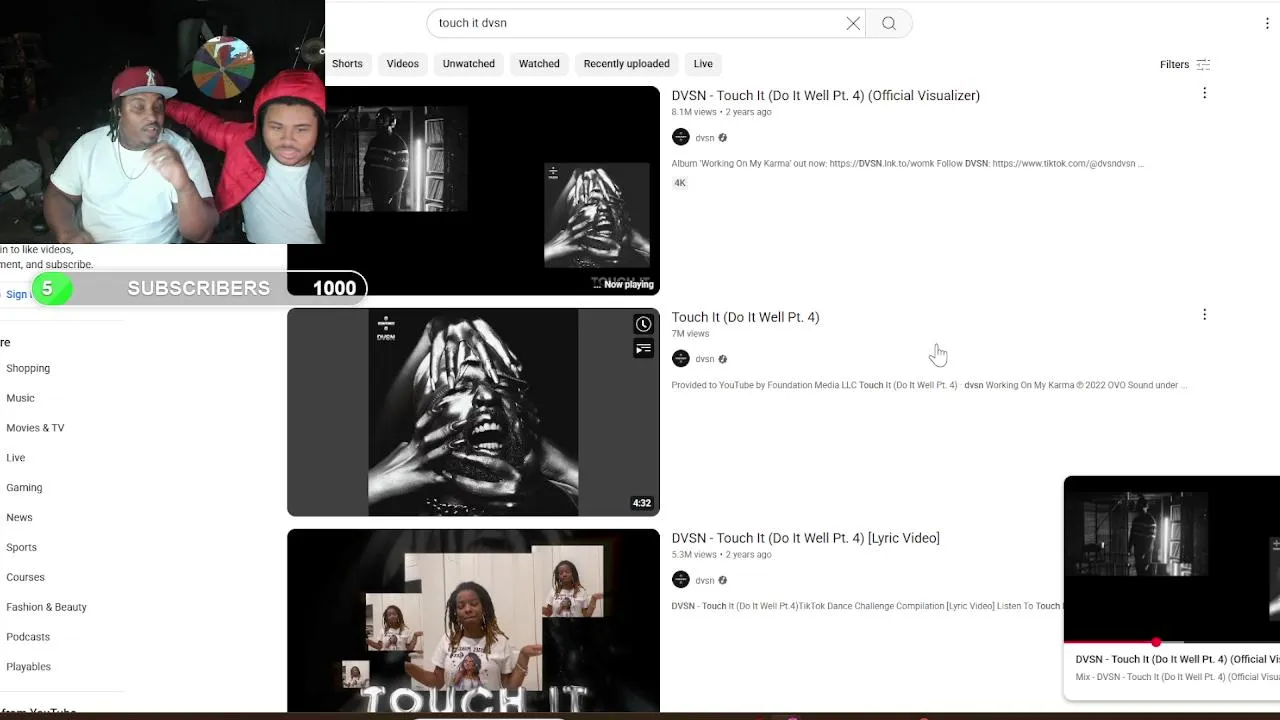This screenshot has width=1280, height=720.
Task: Open the Lyric Video result title
Action: point(805,538)
